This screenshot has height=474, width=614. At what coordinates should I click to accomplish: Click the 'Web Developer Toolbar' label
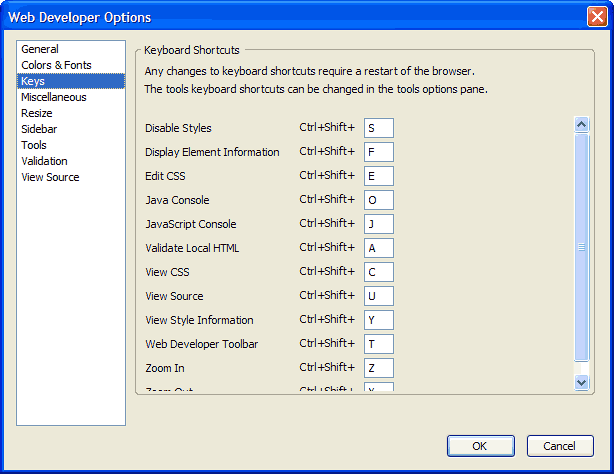click(202, 344)
